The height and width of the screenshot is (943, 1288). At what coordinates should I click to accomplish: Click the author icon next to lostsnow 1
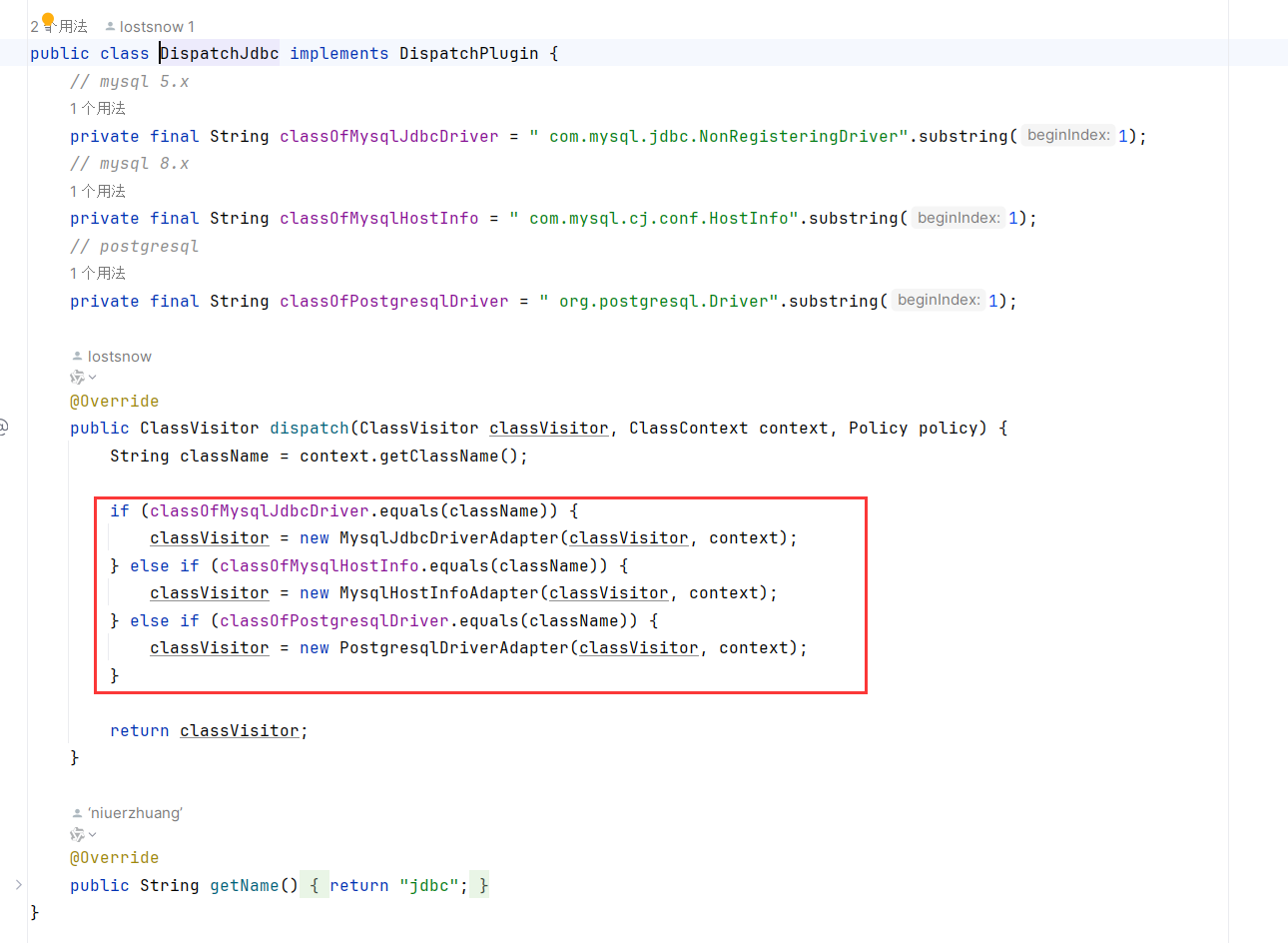click(110, 27)
